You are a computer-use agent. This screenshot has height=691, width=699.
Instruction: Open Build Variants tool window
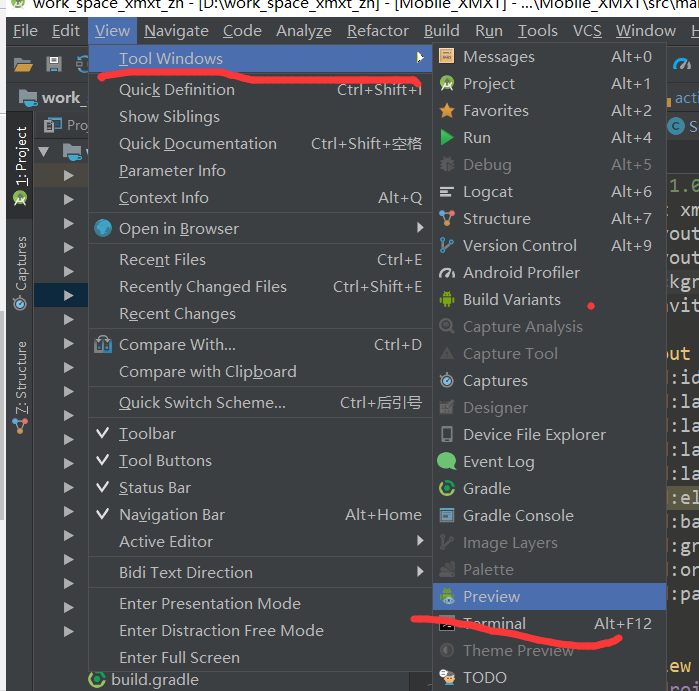click(x=549, y=300)
